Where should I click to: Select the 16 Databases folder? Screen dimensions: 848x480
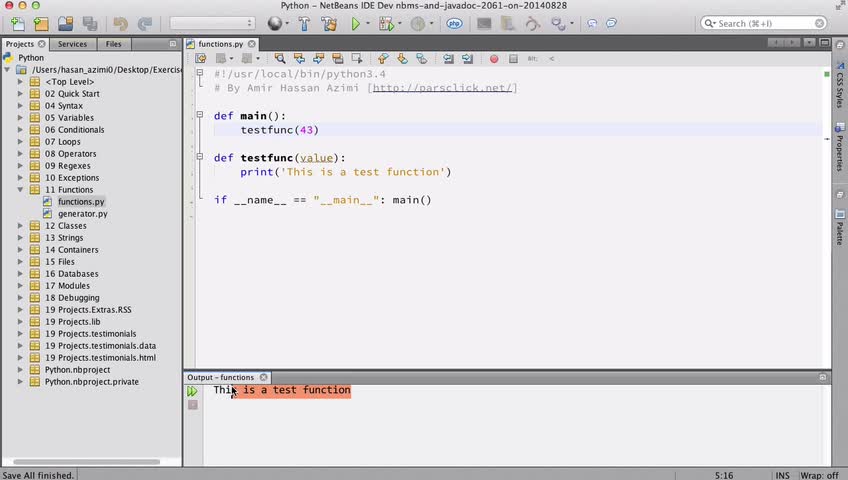[71, 274]
